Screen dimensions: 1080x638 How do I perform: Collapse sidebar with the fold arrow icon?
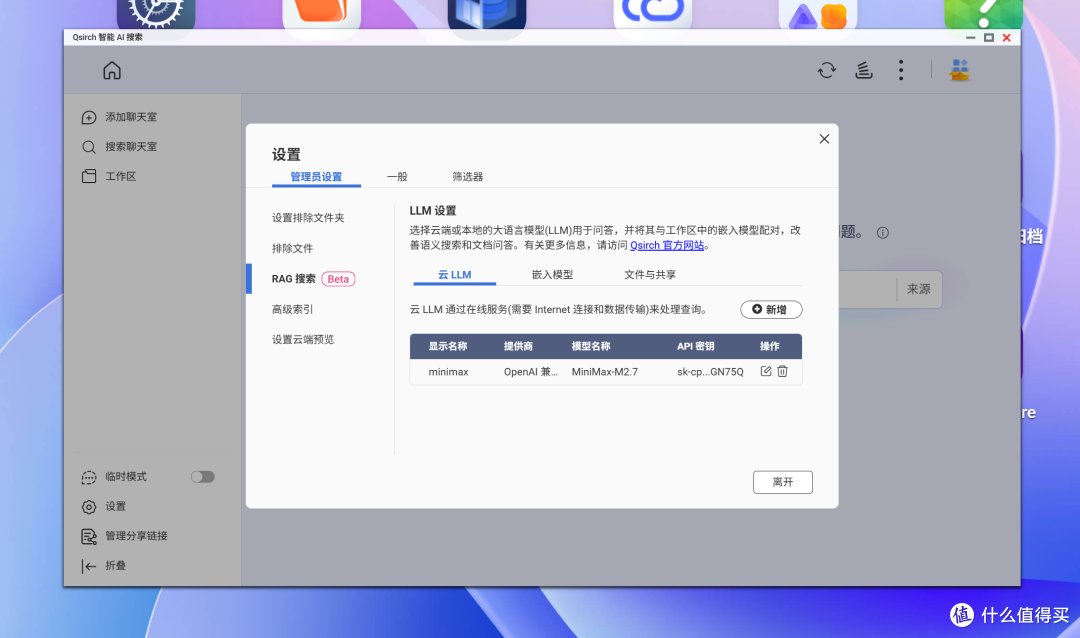coord(89,566)
